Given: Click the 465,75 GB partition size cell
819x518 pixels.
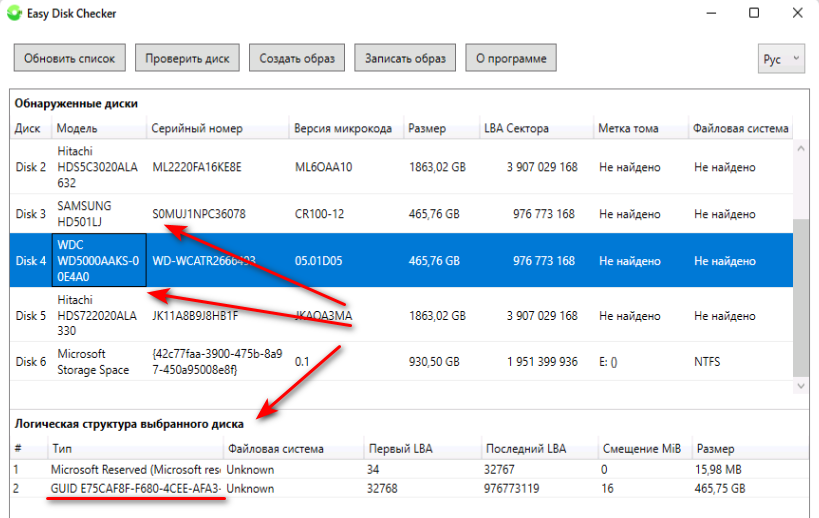Looking at the screenshot, I should 720,489.
